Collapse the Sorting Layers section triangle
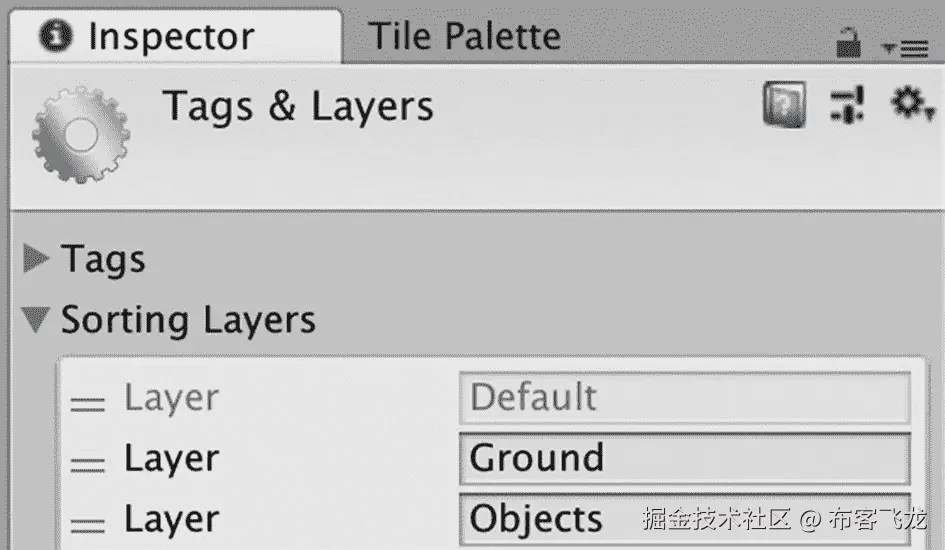The image size is (945, 550). (37, 321)
